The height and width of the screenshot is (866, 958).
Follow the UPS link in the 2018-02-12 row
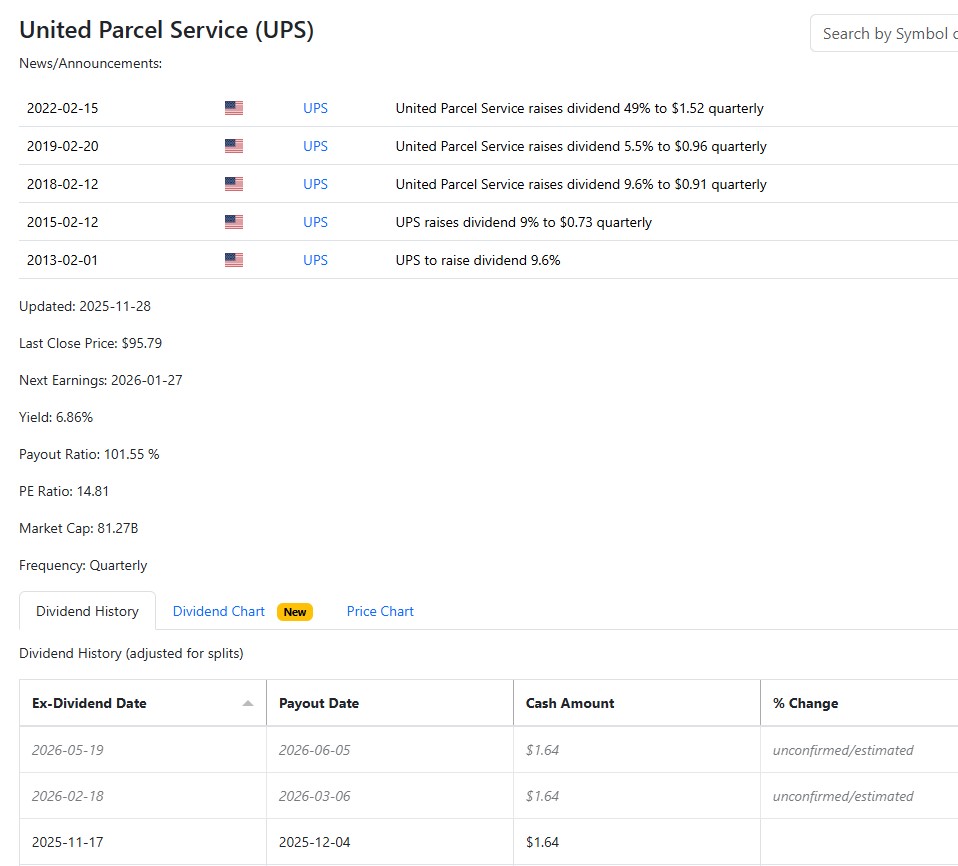(315, 184)
